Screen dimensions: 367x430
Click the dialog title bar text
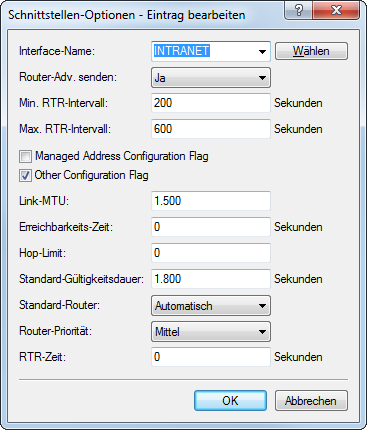tap(127, 15)
